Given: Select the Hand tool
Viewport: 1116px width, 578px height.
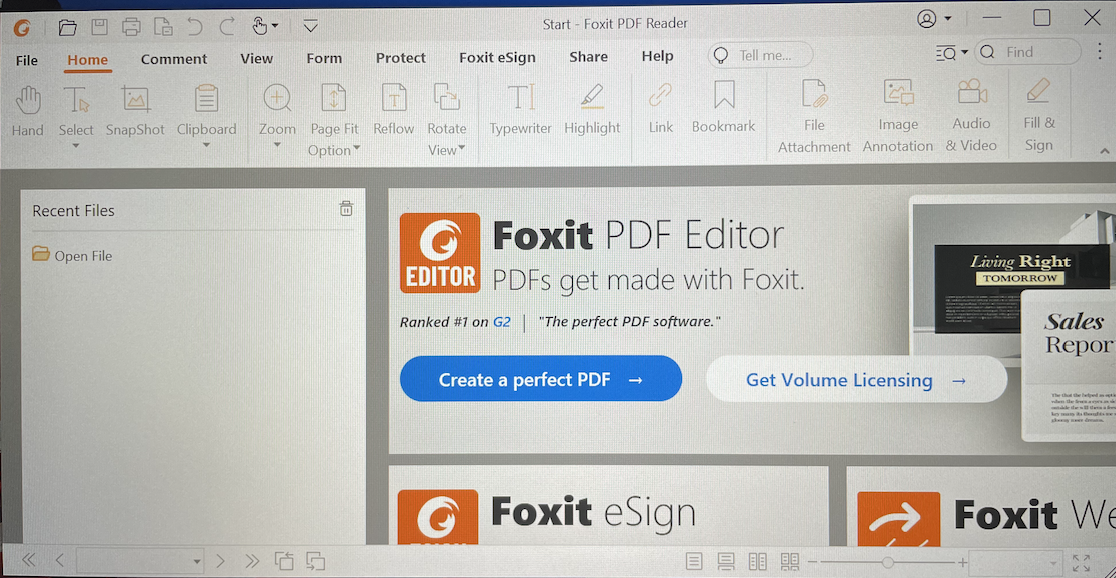Looking at the screenshot, I should click(x=28, y=112).
